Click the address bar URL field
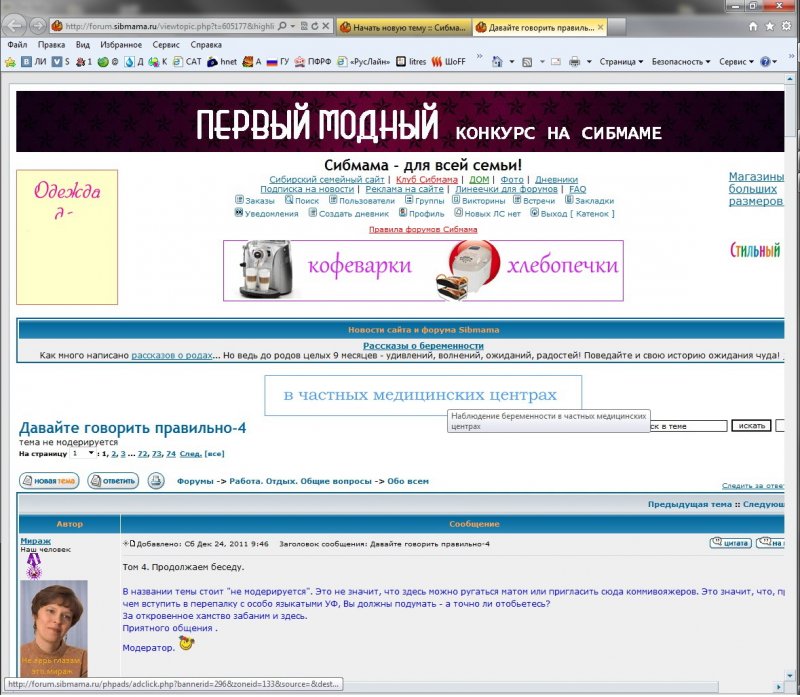This screenshot has height=697, width=800. pos(169,26)
